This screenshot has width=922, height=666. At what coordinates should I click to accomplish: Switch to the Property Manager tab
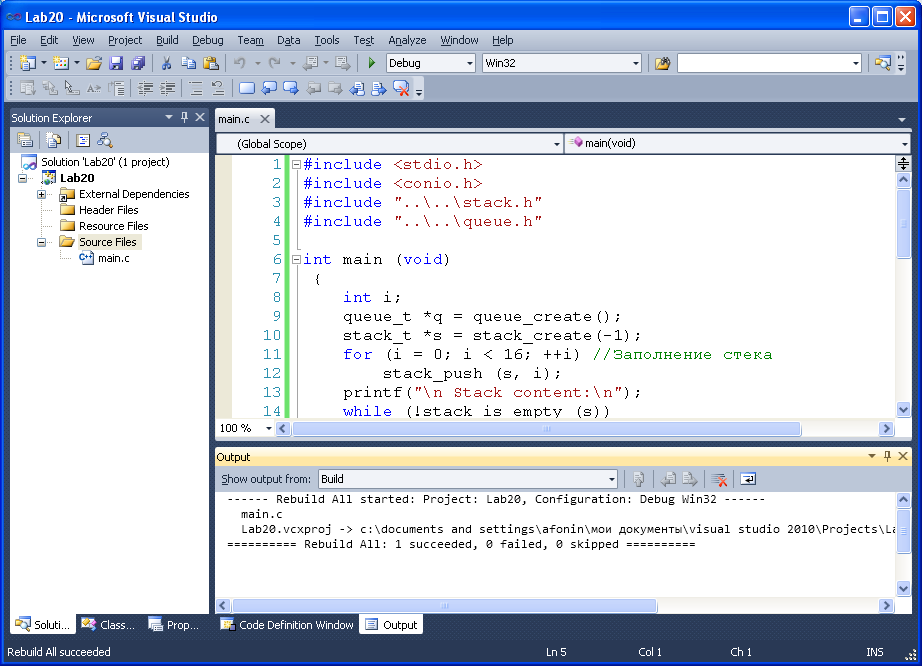pos(173,625)
